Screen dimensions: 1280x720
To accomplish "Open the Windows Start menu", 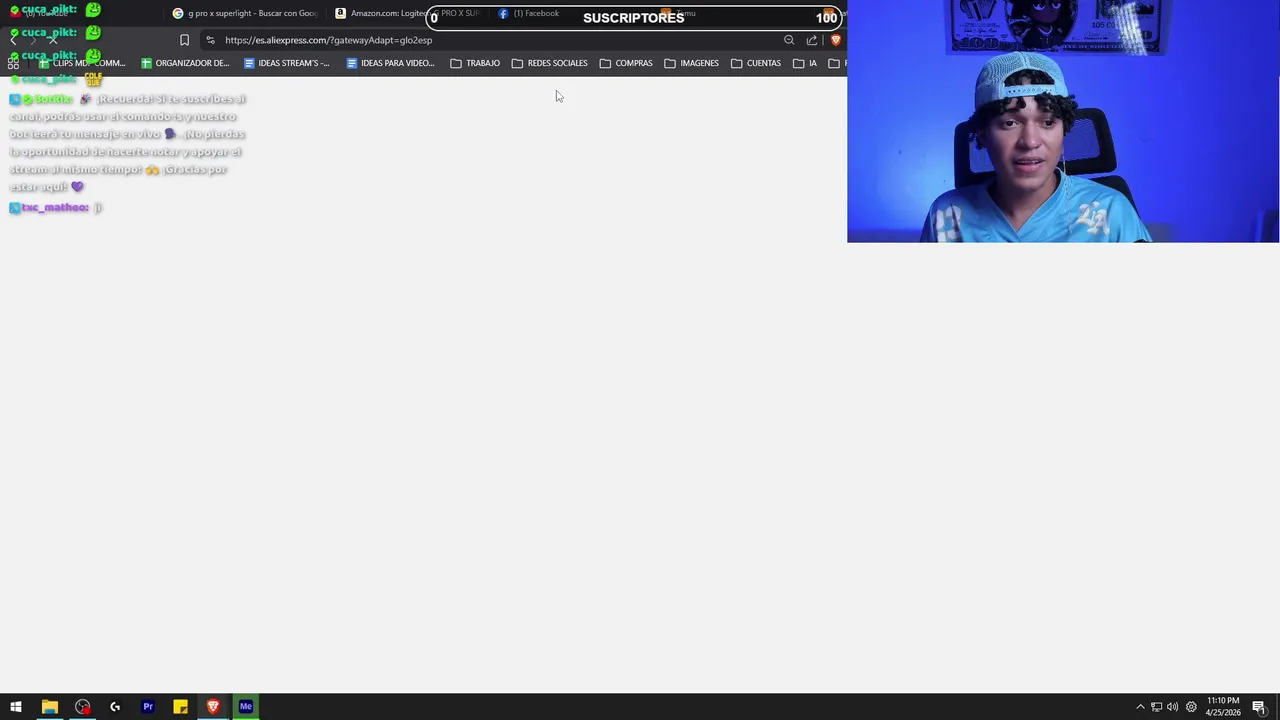I will (x=16, y=707).
